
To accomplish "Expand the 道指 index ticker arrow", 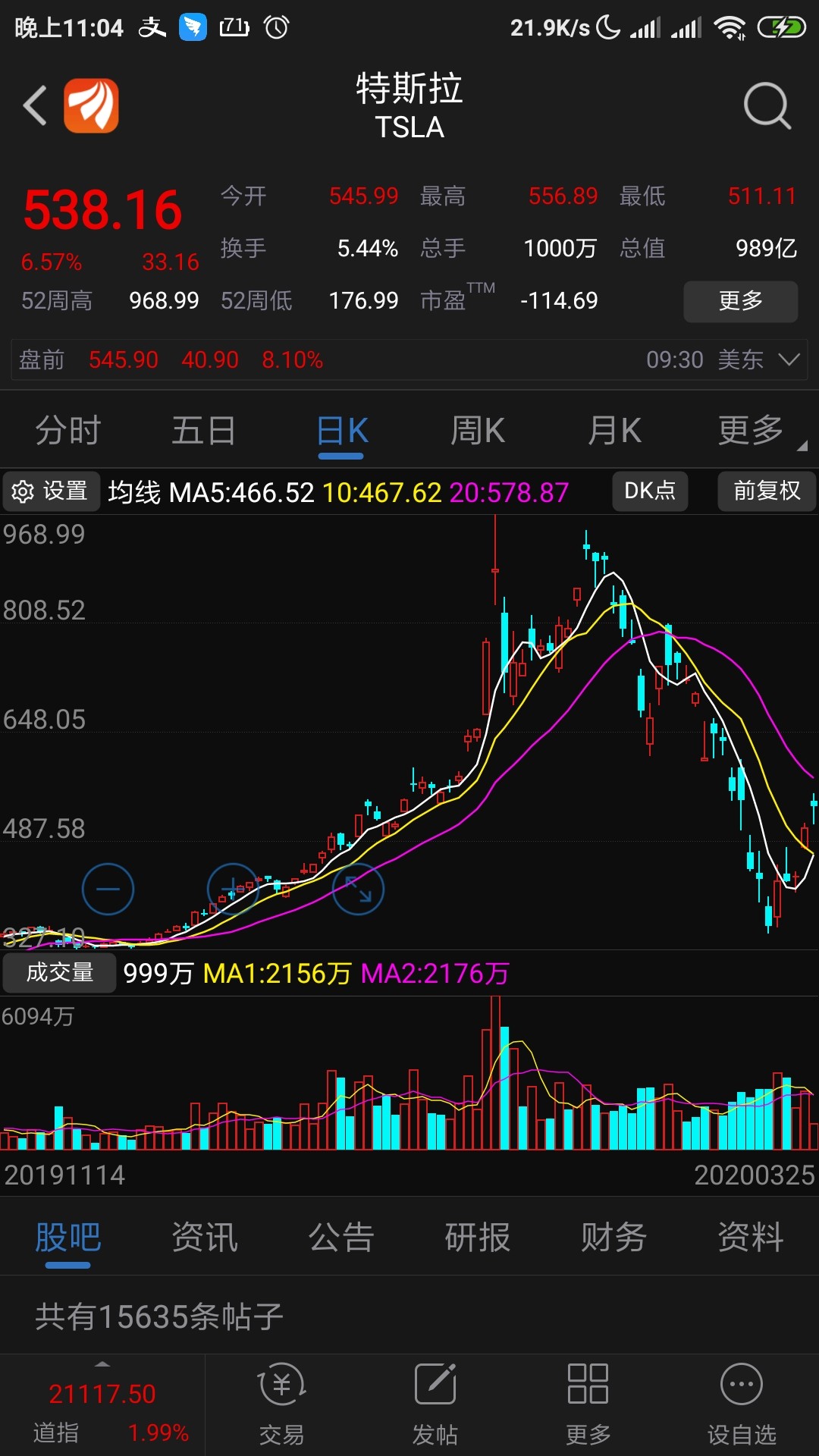I will tap(102, 1364).
